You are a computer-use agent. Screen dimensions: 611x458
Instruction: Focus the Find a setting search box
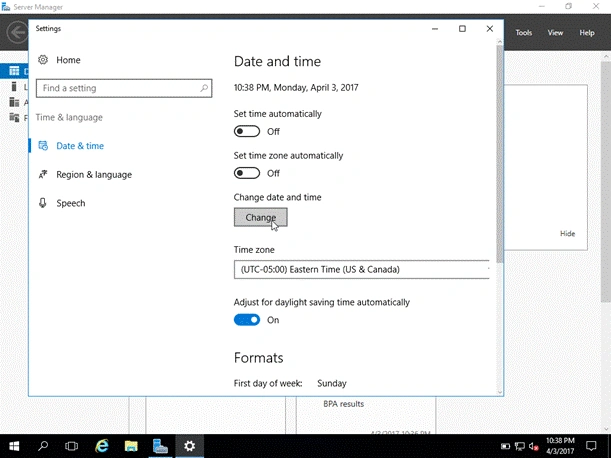pos(124,88)
